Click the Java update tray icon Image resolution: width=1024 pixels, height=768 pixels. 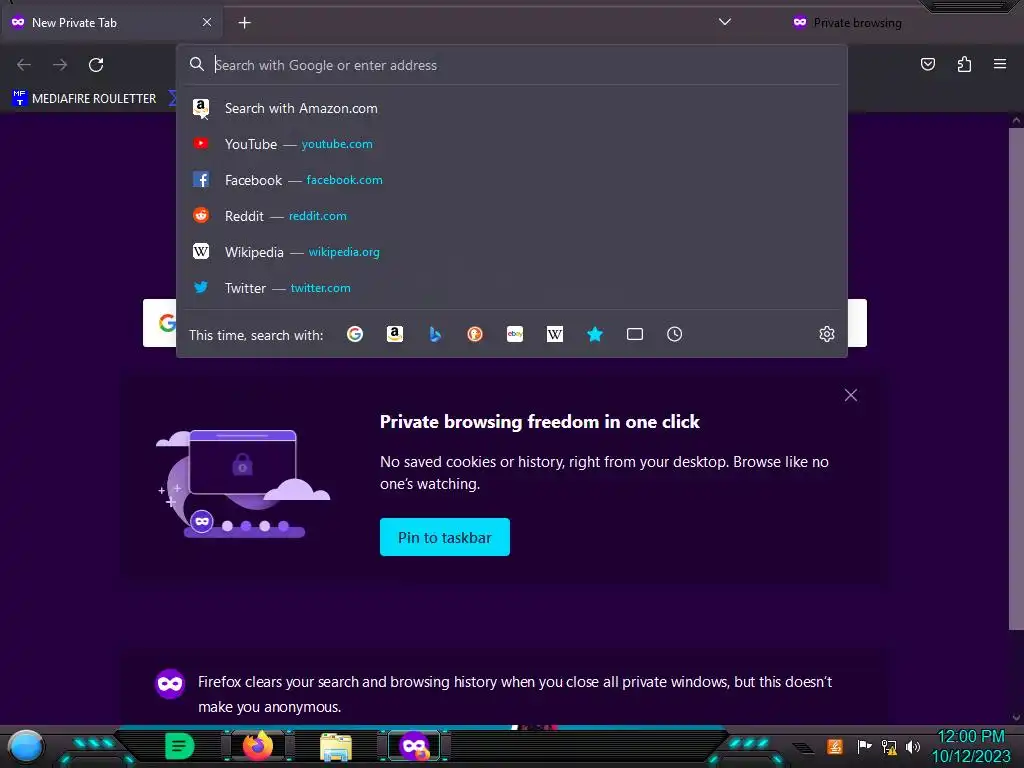(835, 746)
